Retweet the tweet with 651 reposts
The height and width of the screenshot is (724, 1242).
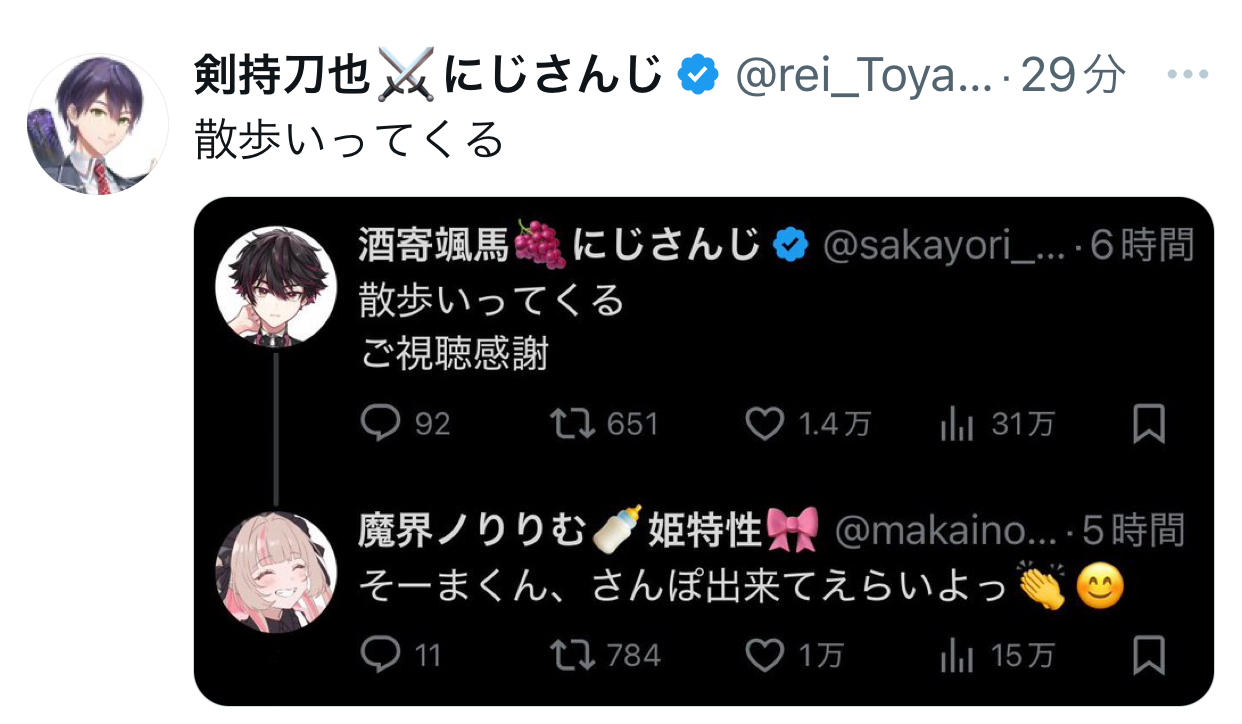click(x=574, y=424)
